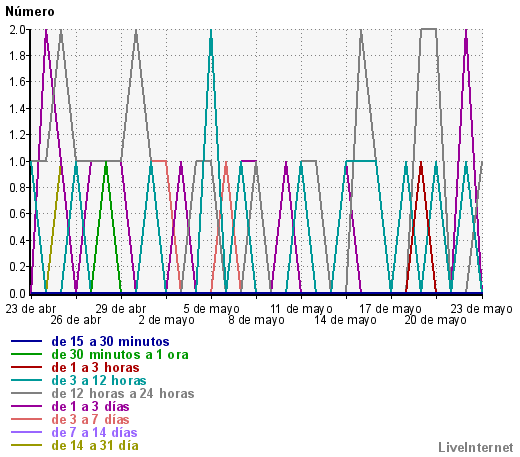
Task: Click the LiveInternet watermark text
Action: pos(476,447)
